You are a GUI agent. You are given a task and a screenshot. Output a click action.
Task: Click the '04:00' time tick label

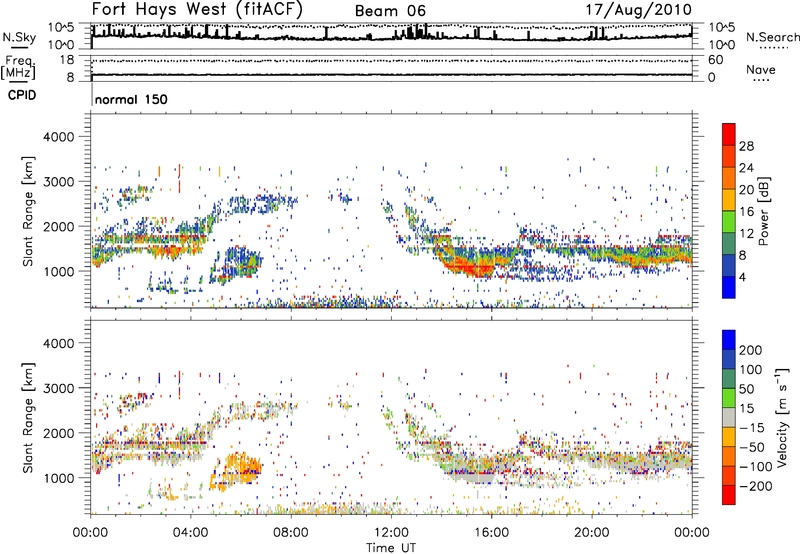pos(191,532)
